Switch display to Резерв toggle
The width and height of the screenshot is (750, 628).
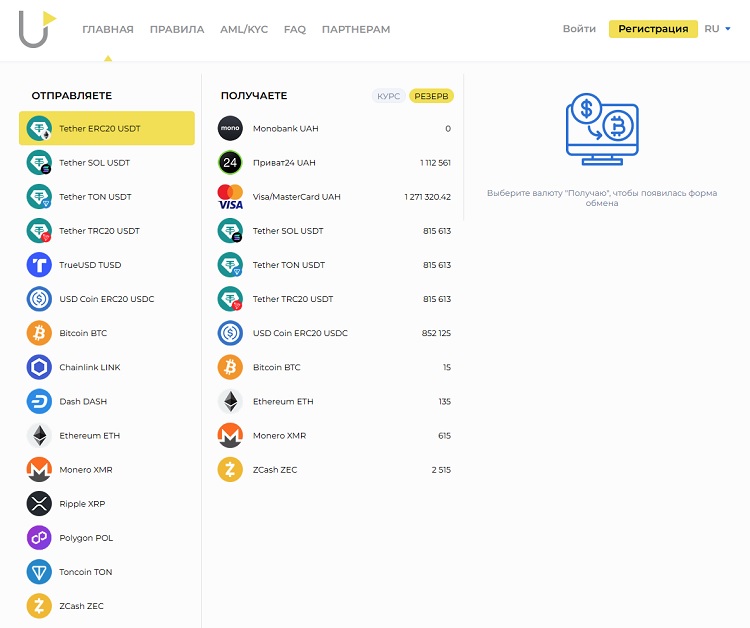[431, 96]
